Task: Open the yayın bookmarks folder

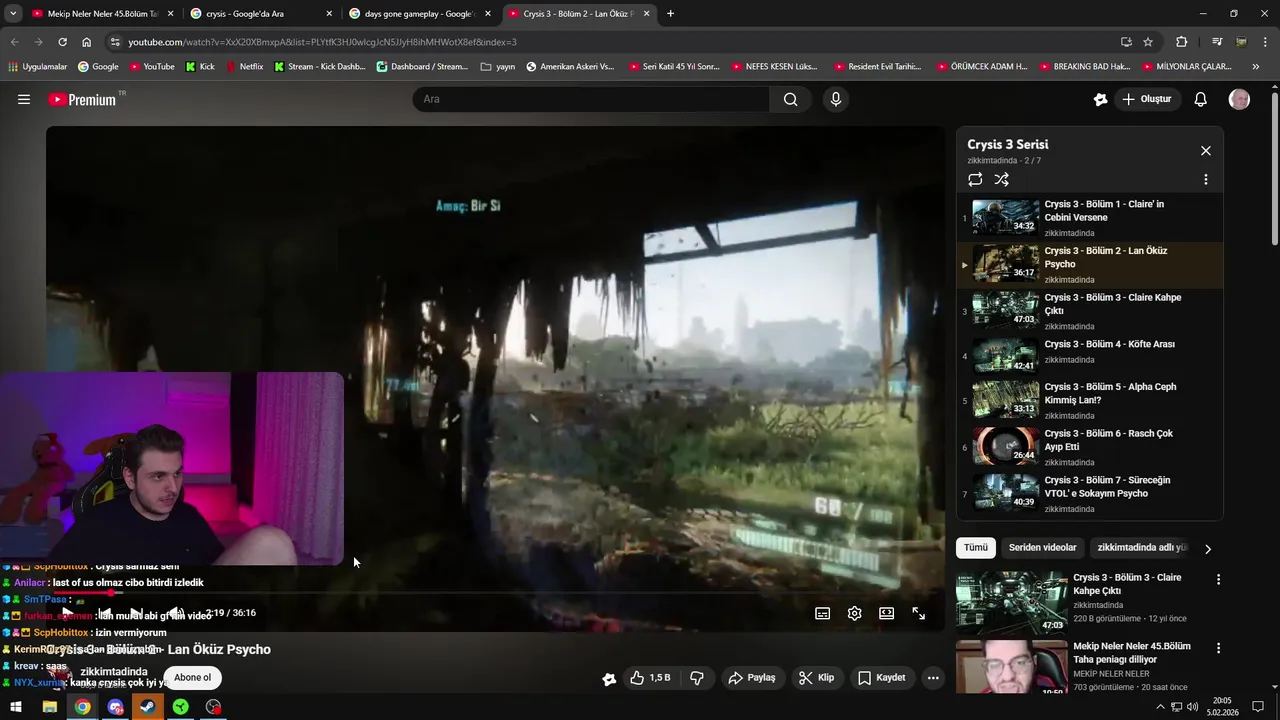Action: [498, 67]
